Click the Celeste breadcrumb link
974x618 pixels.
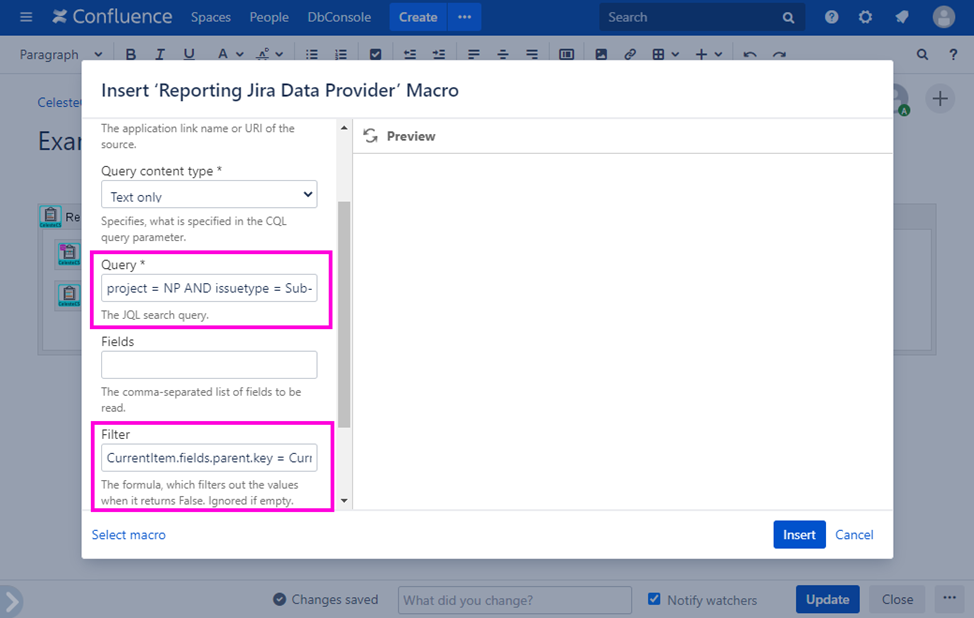pos(60,102)
